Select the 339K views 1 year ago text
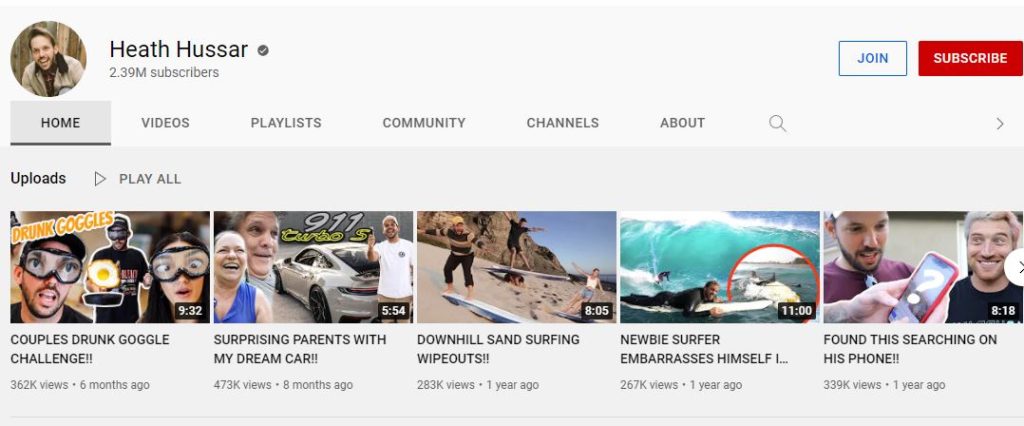The image size is (1024, 426). (884, 385)
